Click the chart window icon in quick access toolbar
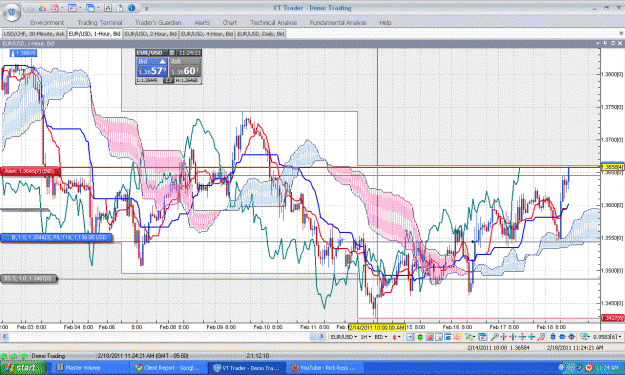The image size is (625, 375). click(72, 8)
